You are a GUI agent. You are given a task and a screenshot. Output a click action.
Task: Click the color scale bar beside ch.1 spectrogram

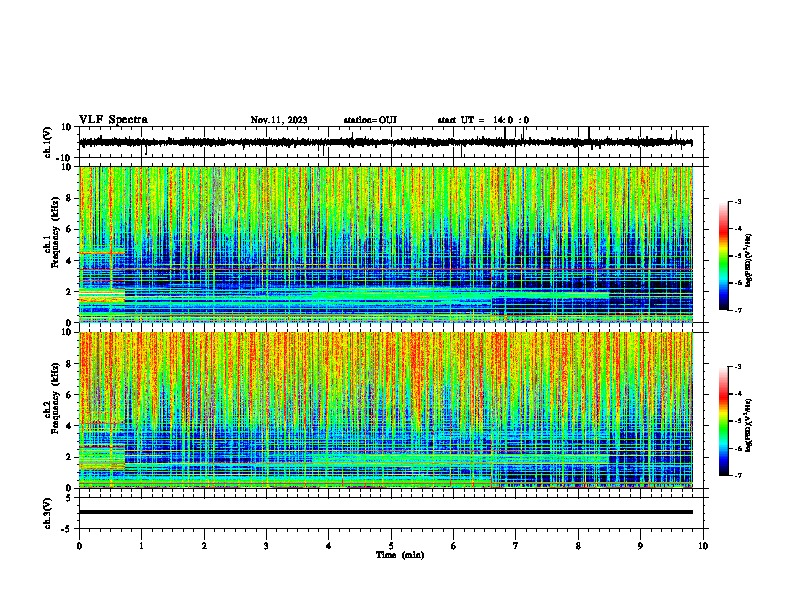(723, 256)
